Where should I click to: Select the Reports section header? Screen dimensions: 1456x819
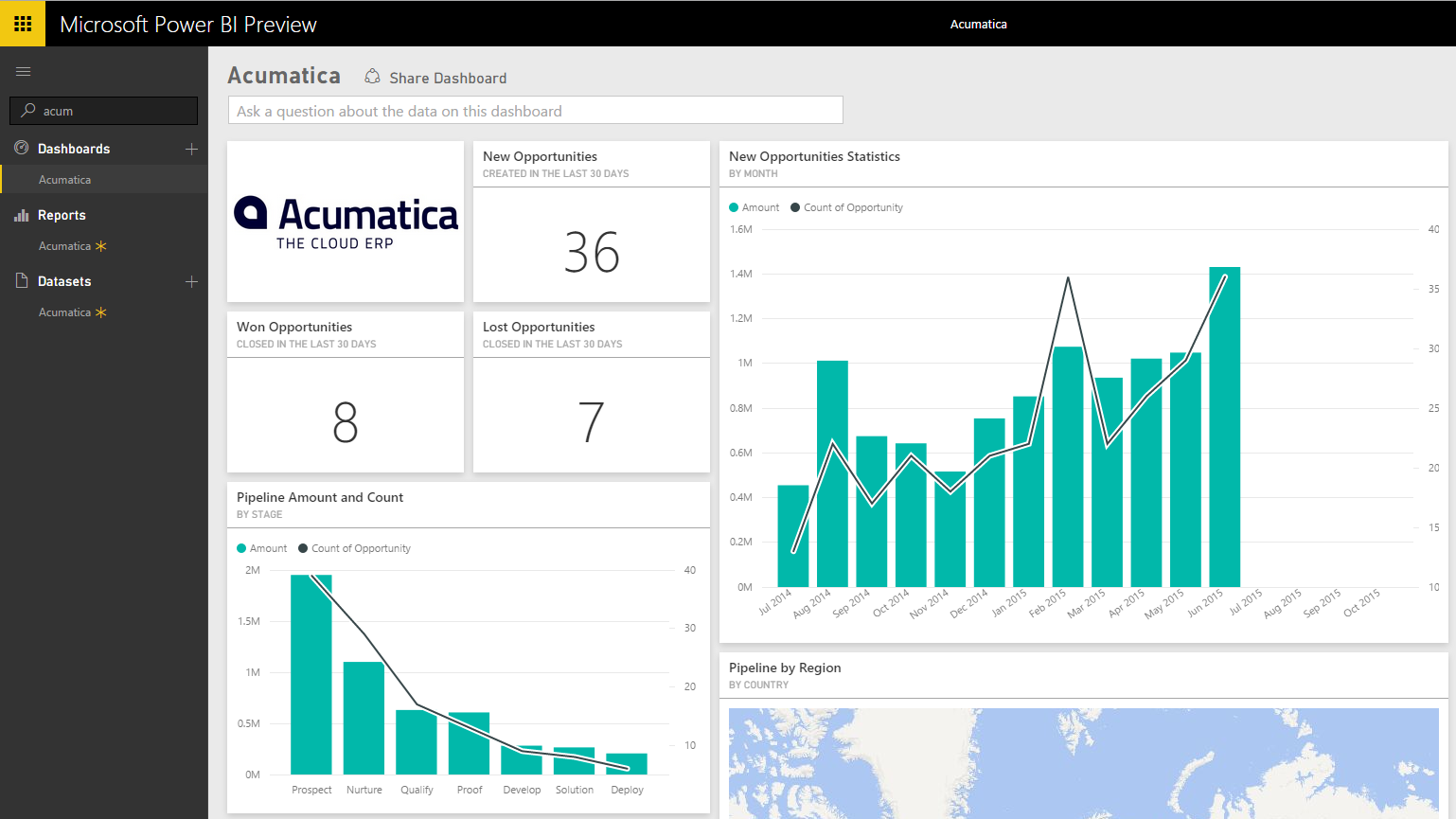point(62,215)
